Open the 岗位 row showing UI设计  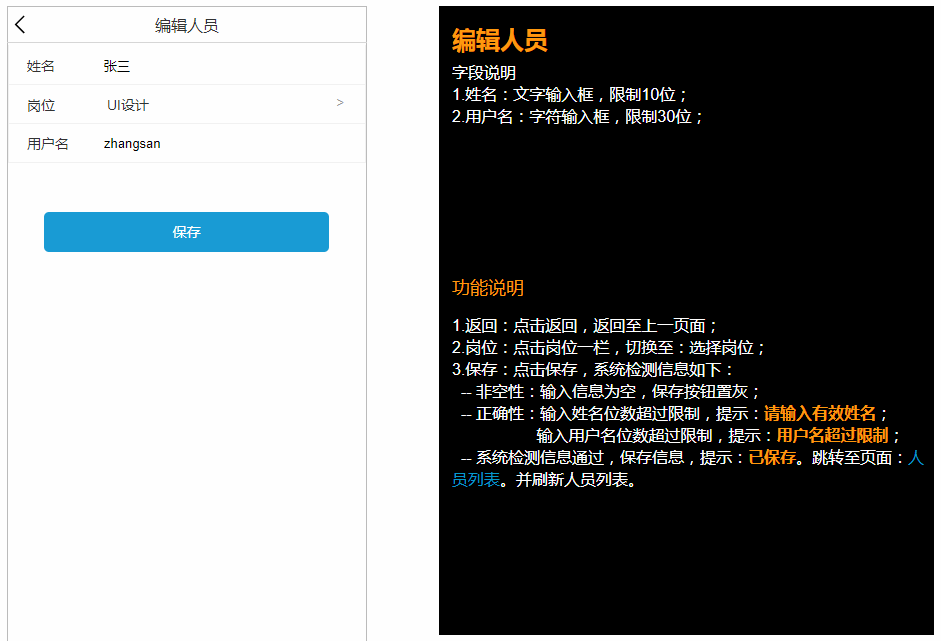point(187,104)
